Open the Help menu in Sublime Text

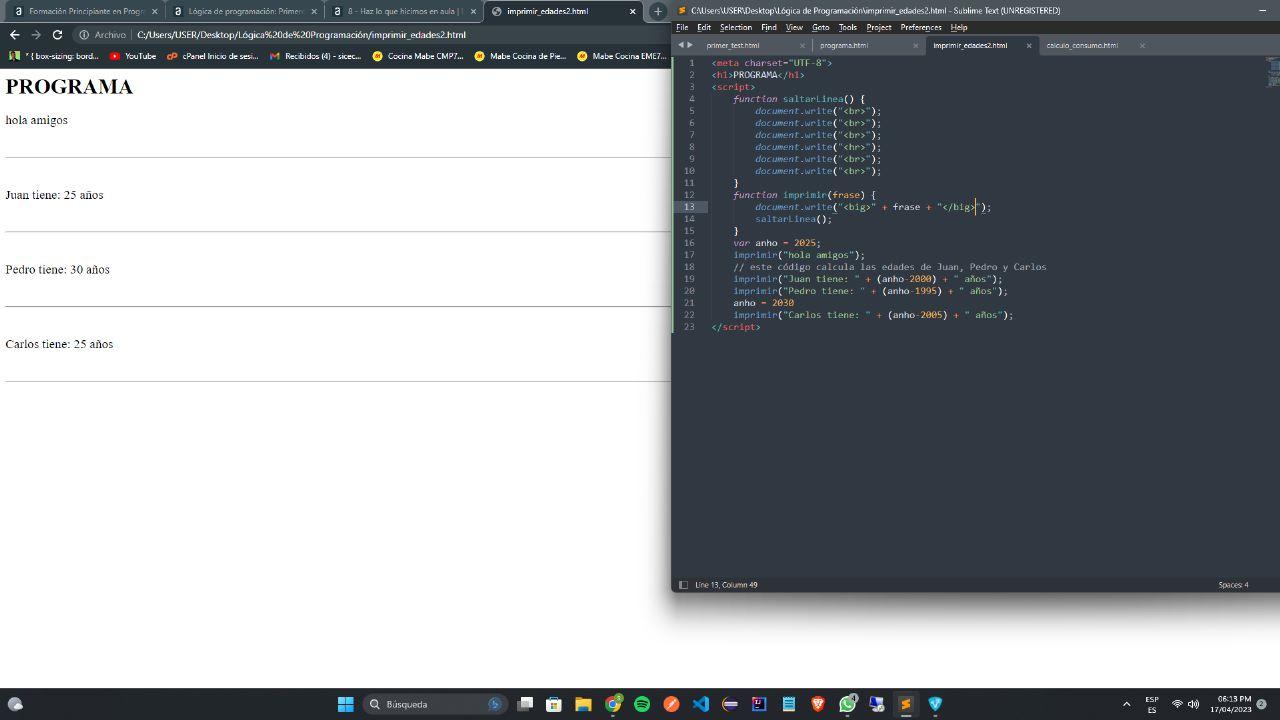point(958,27)
